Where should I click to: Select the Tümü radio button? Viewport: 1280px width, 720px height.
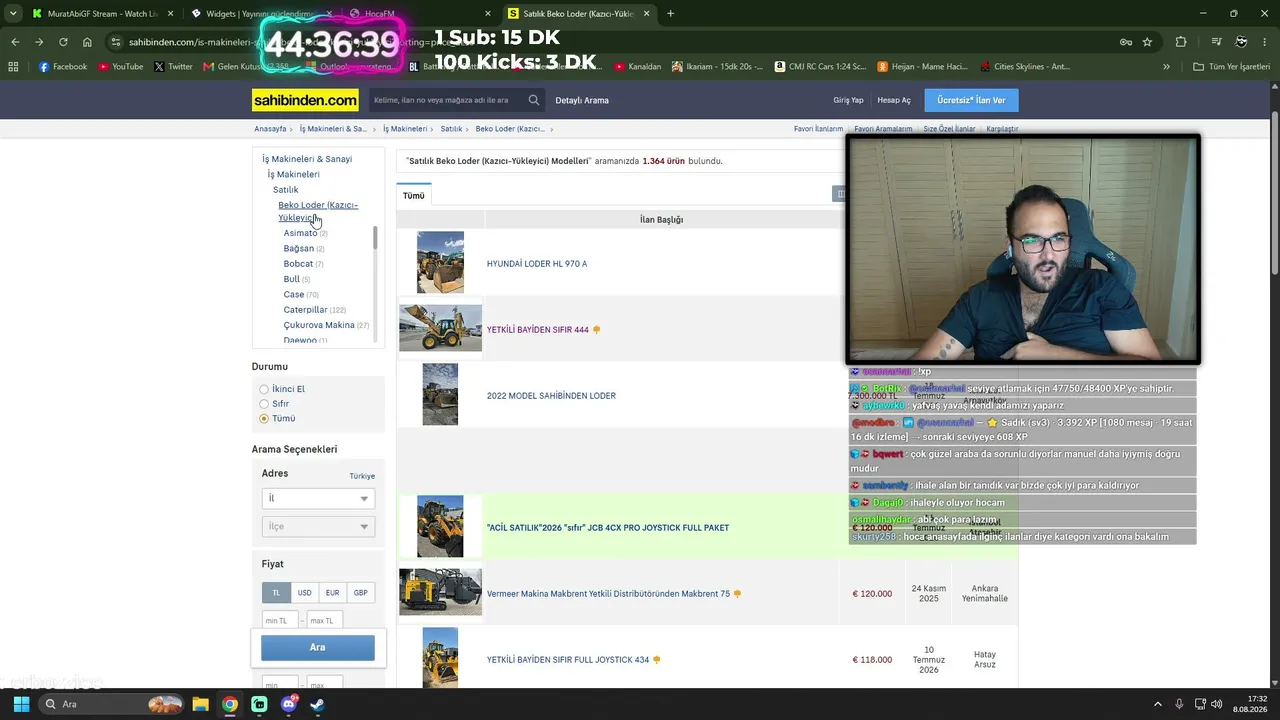[264, 418]
